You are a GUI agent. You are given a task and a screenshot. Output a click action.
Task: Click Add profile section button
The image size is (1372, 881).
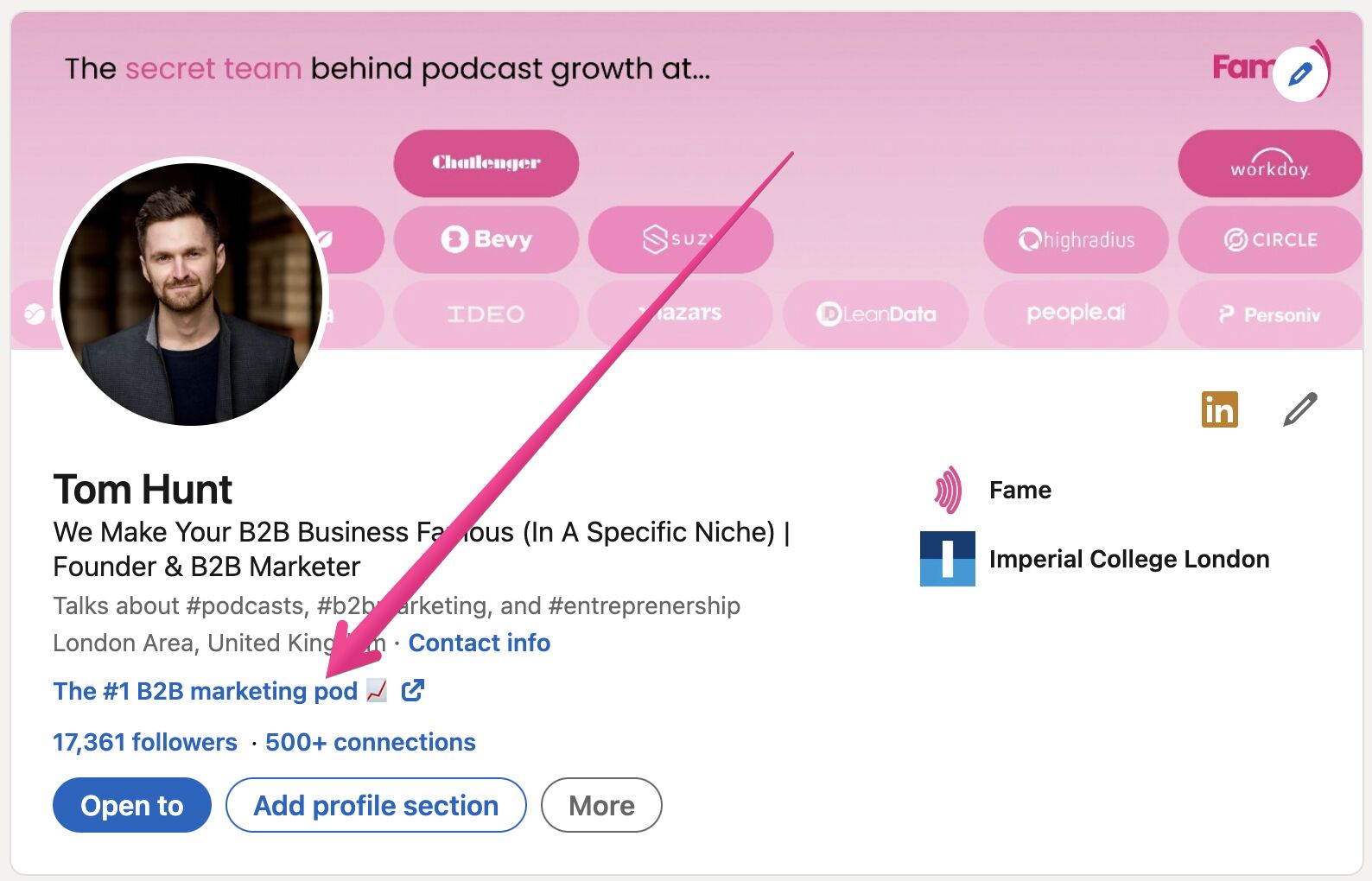(x=376, y=805)
